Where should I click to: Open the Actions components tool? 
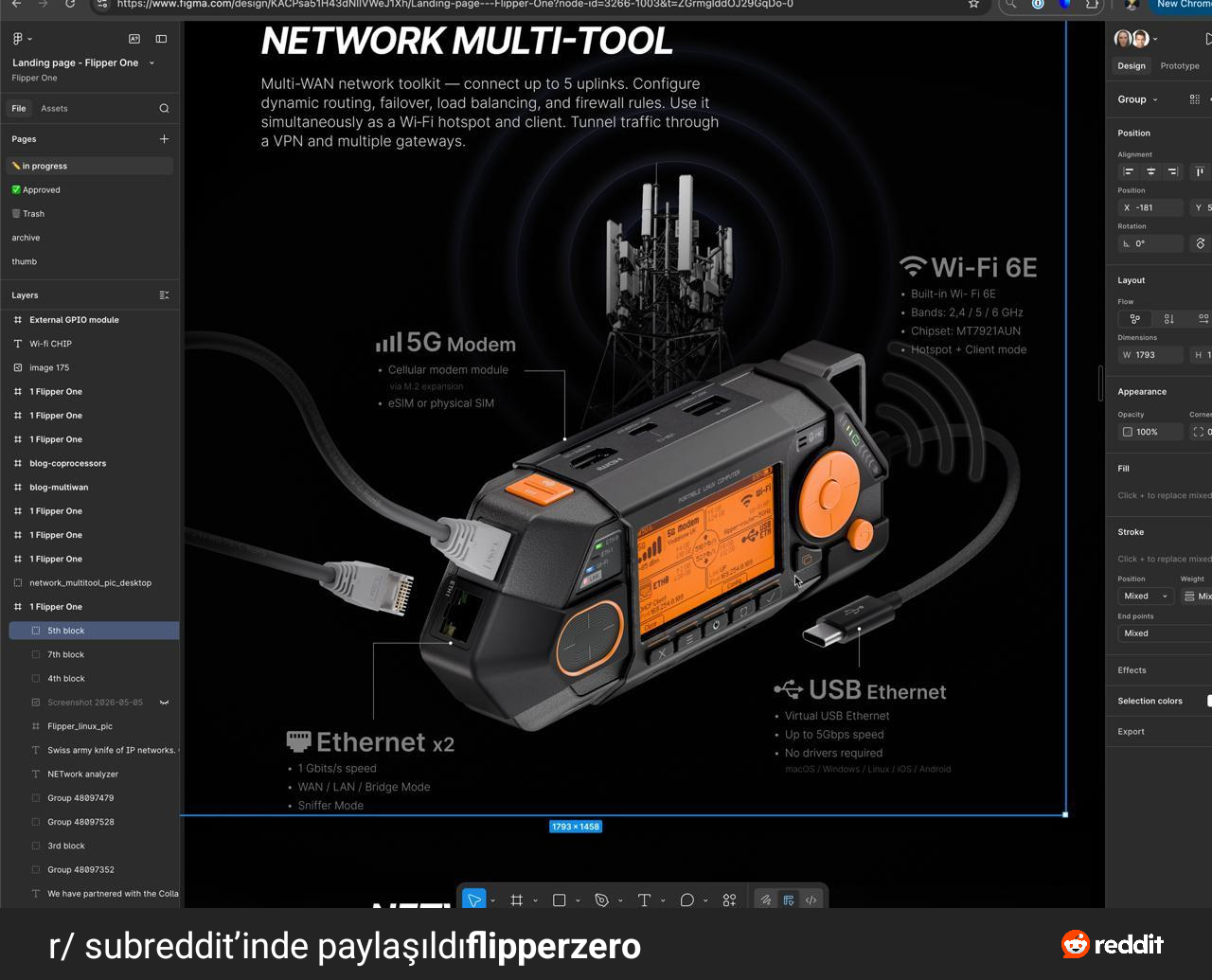coord(729,900)
